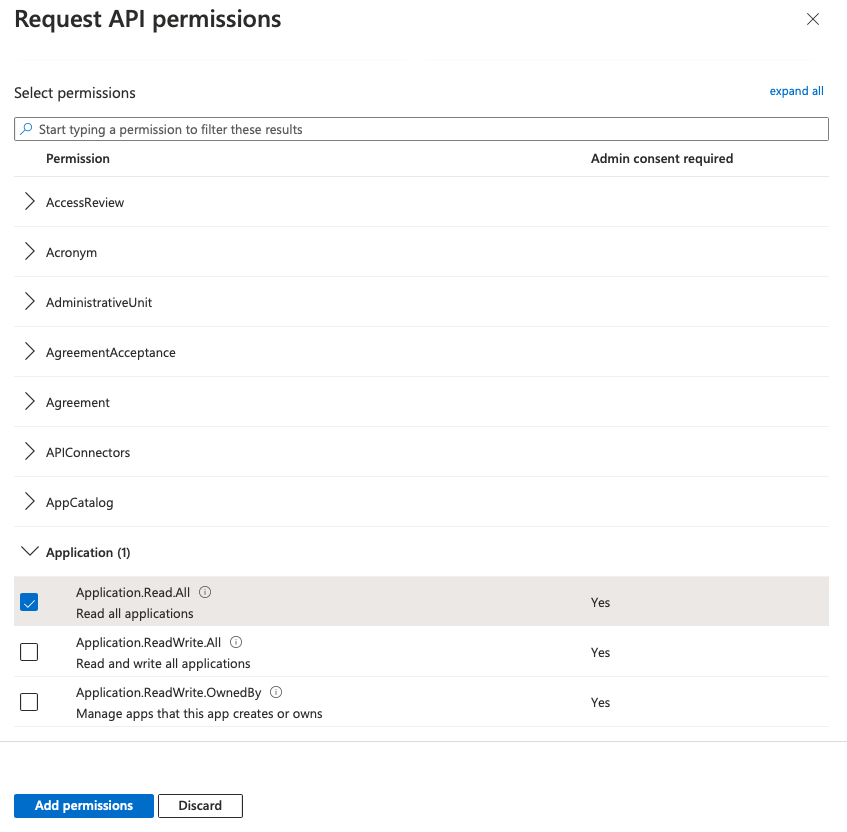Screen dimensions: 847x832
Task: Collapse the Application permission group
Action: pyautogui.click(x=28, y=551)
